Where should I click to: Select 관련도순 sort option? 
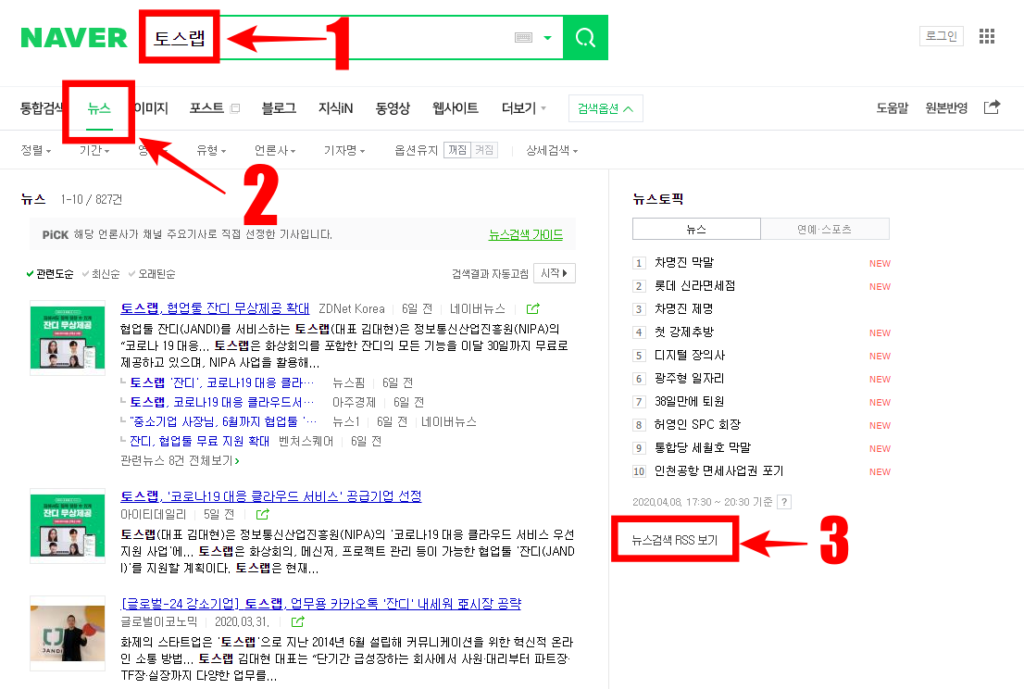(x=50, y=274)
